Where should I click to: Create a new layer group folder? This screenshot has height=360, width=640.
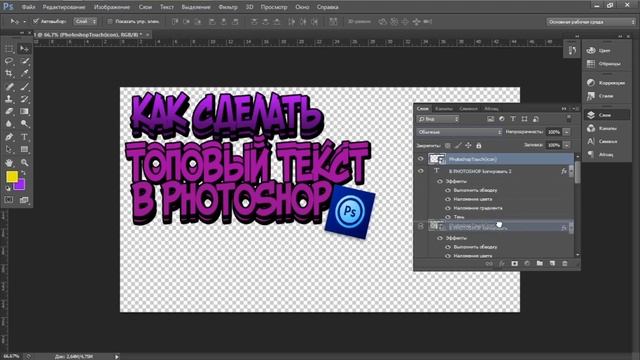pos(540,264)
